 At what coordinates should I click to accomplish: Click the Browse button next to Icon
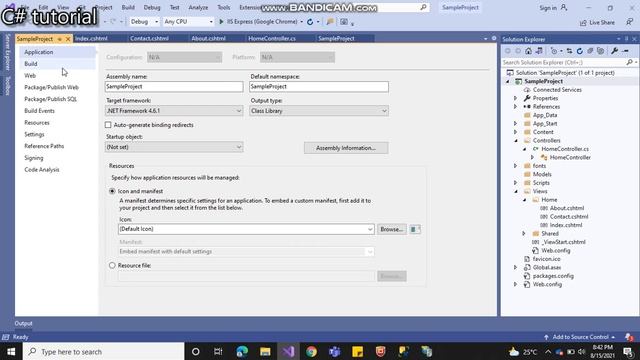(x=391, y=229)
